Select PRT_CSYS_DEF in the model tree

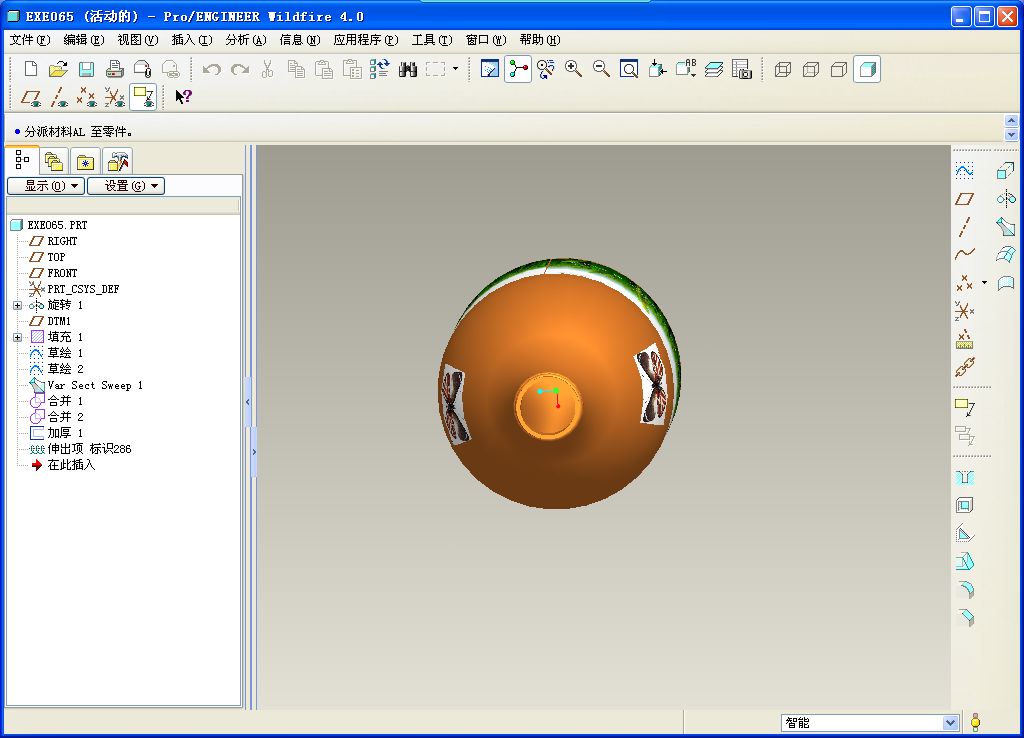point(83,289)
